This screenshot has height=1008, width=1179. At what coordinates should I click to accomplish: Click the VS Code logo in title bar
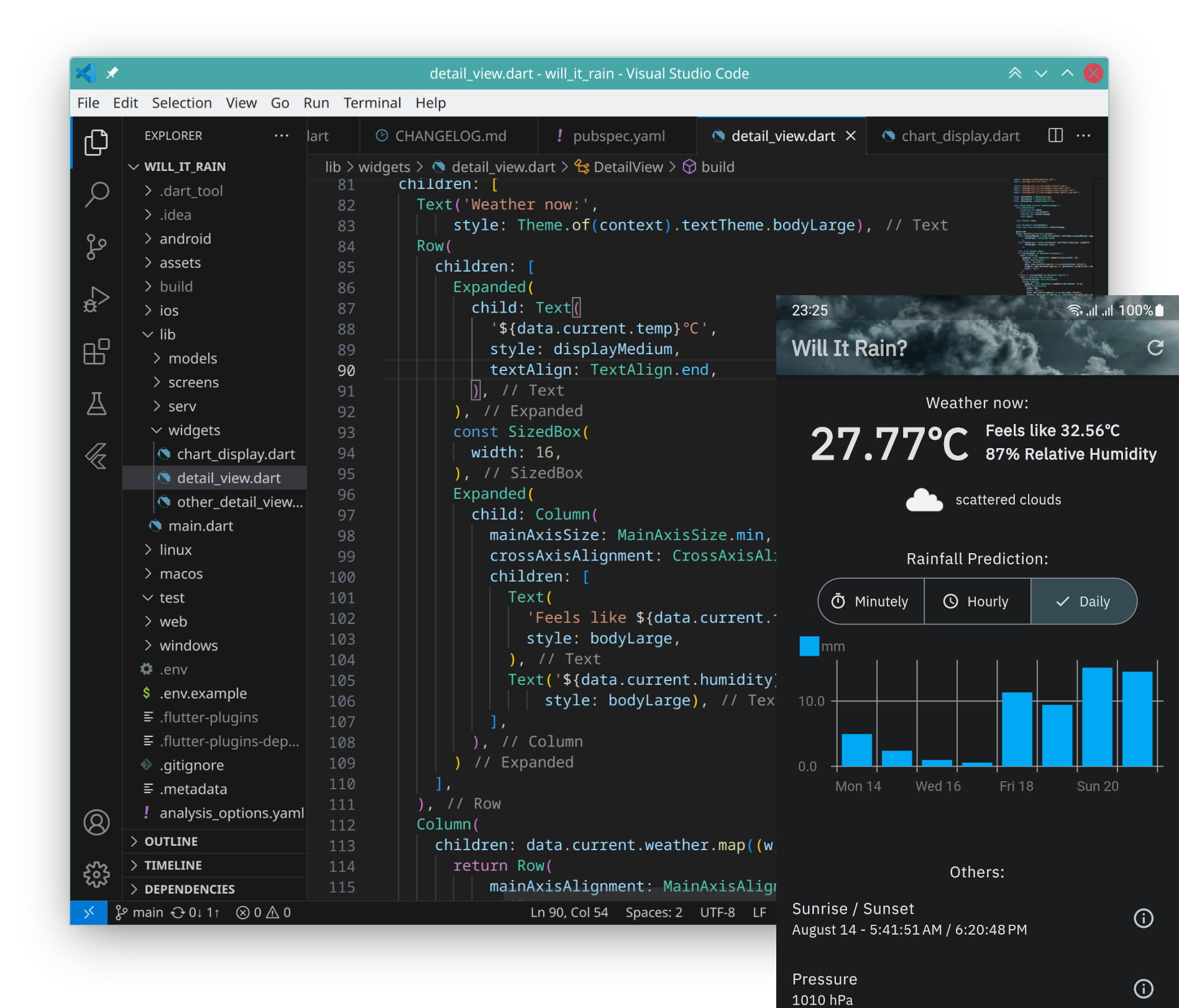click(86, 73)
